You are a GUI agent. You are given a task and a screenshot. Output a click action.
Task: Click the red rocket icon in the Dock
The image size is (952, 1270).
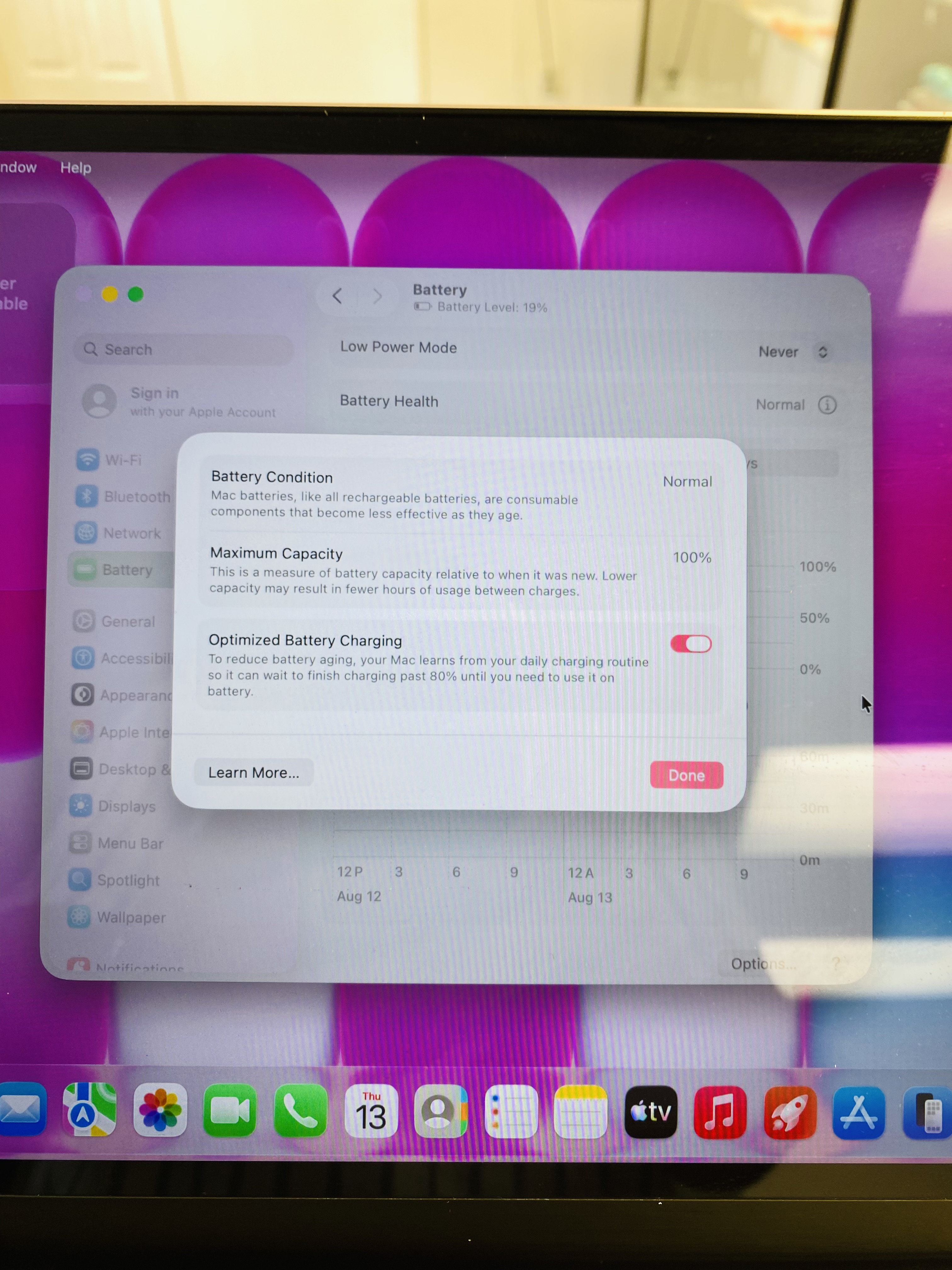pyautogui.click(x=790, y=1113)
